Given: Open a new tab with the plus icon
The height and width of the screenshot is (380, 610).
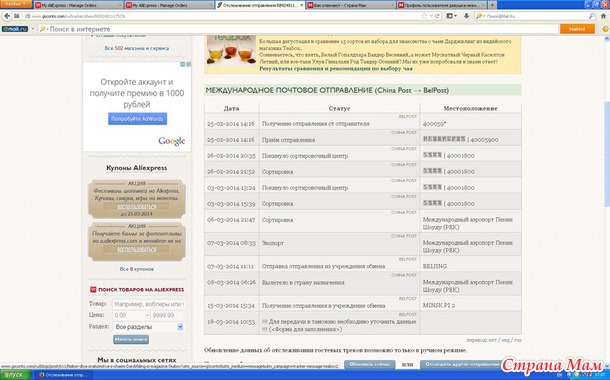Looking at the screenshot, I should (x=492, y=5).
